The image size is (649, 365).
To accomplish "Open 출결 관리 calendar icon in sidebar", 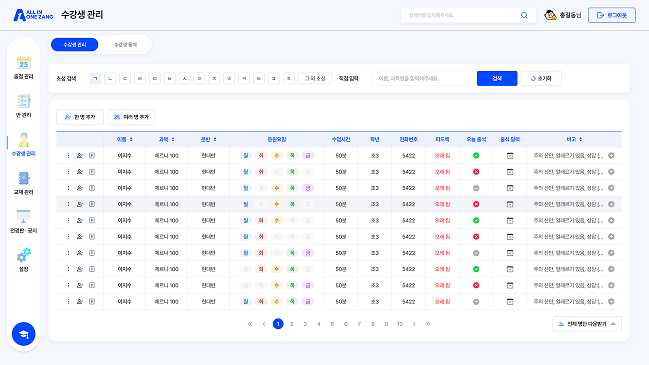I will (24, 63).
